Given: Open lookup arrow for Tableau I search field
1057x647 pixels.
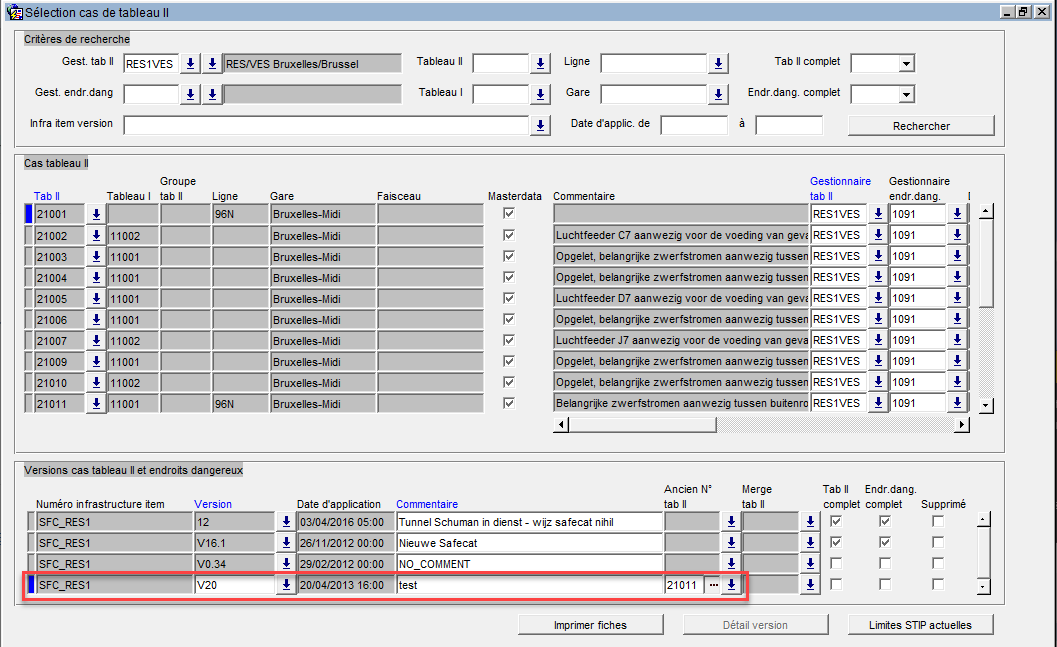Looking at the screenshot, I should pyautogui.click(x=540, y=94).
